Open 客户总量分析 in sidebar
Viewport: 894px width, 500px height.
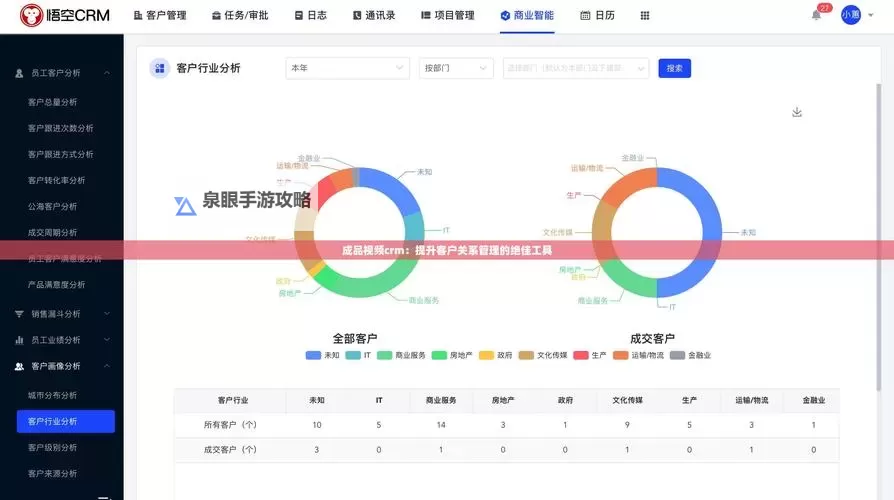coord(52,102)
